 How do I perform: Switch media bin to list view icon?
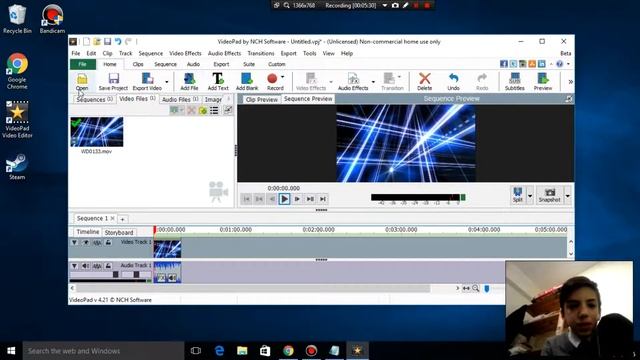coord(214,111)
